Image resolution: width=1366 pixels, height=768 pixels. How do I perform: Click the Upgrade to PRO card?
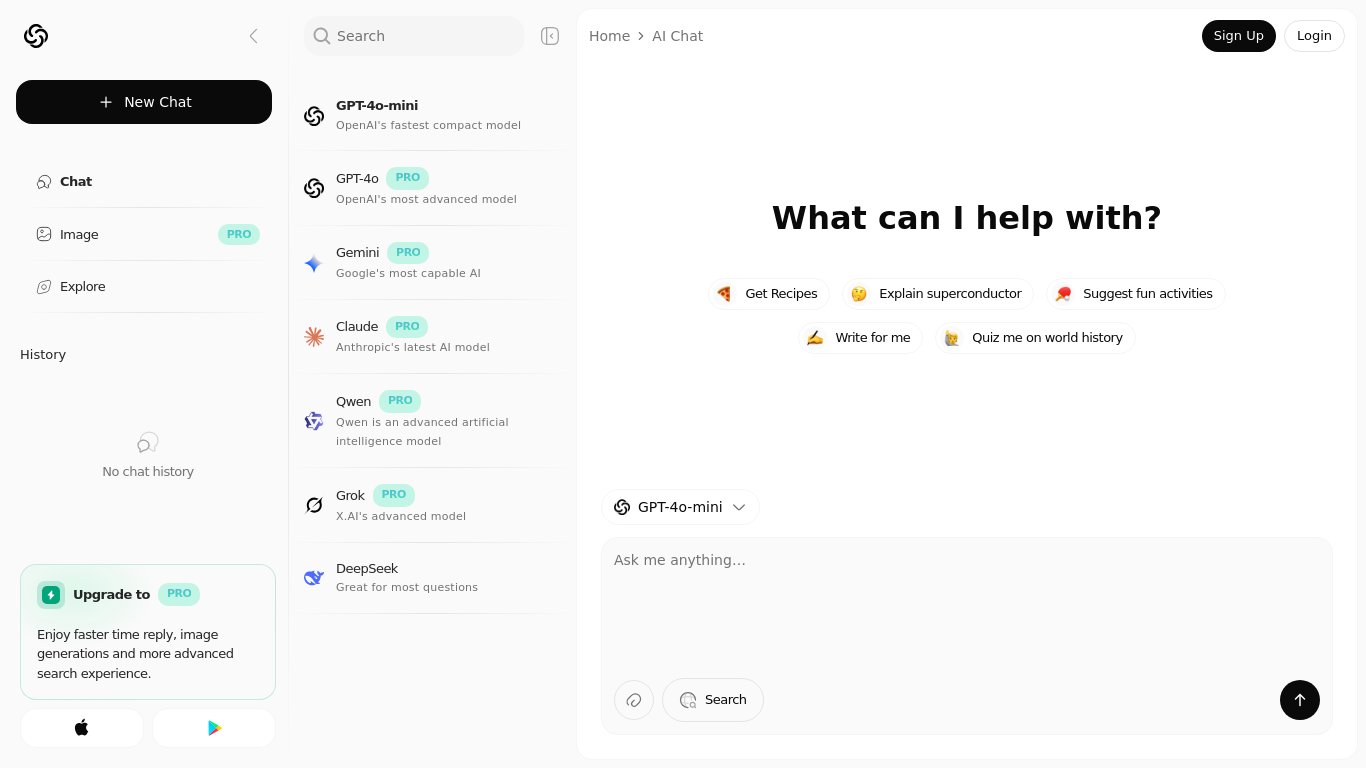coord(148,632)
